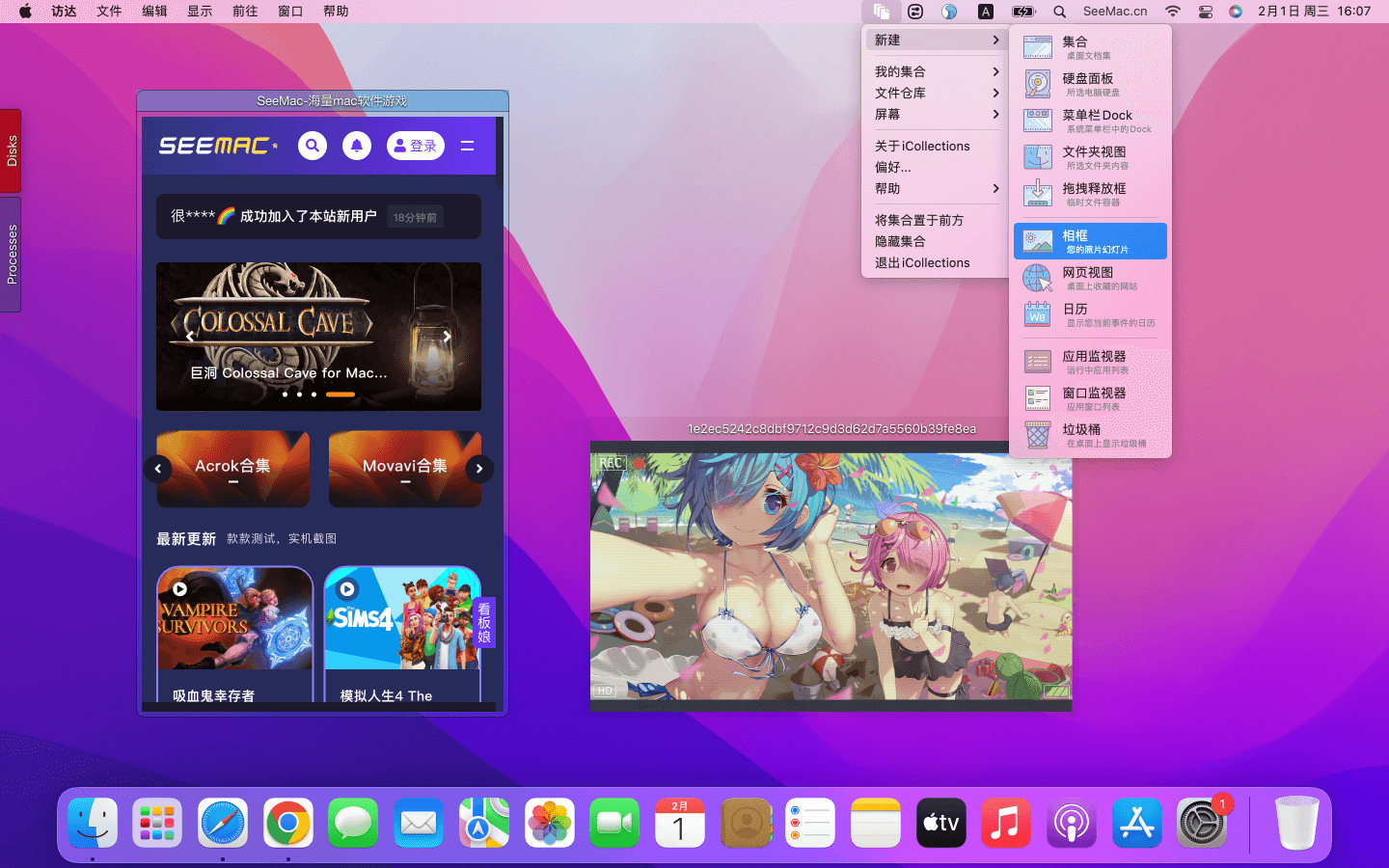Open the Acrok合集 category button
Viewport: 1389px width, 868px height.
[x=233, y=468]
